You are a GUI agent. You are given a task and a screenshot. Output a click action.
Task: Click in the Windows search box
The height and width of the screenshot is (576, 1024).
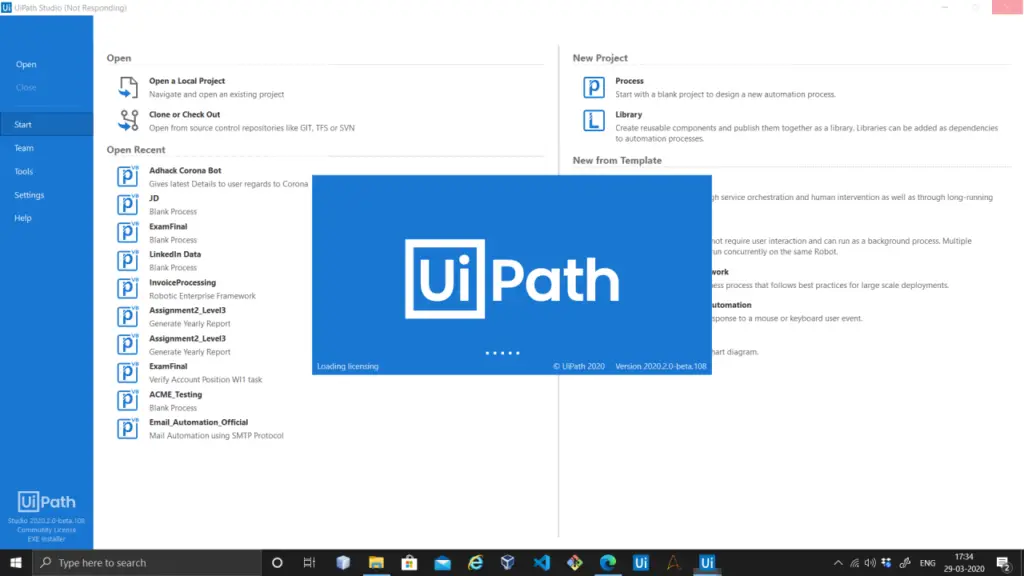(x=147, y=562)
